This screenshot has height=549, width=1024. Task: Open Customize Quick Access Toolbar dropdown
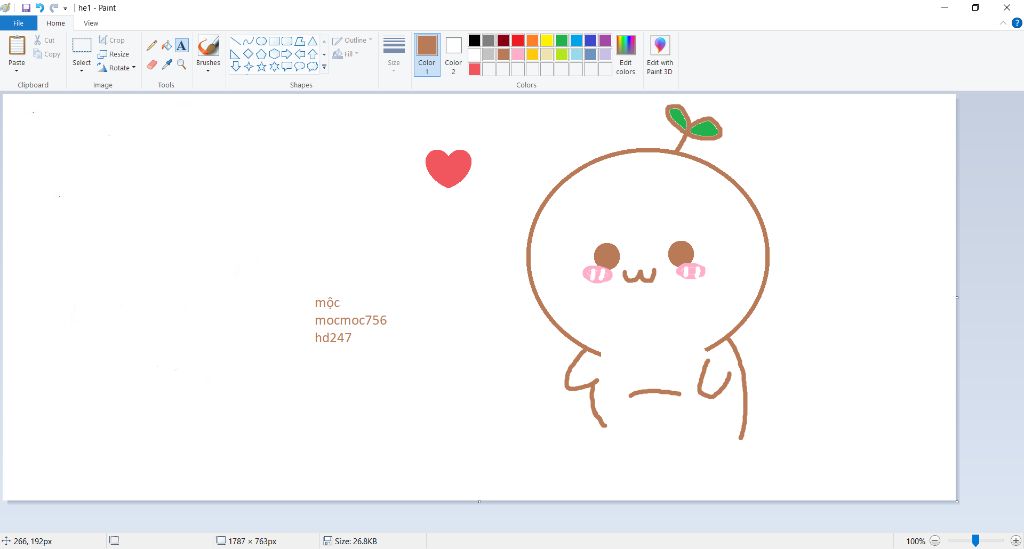[65, 8]
